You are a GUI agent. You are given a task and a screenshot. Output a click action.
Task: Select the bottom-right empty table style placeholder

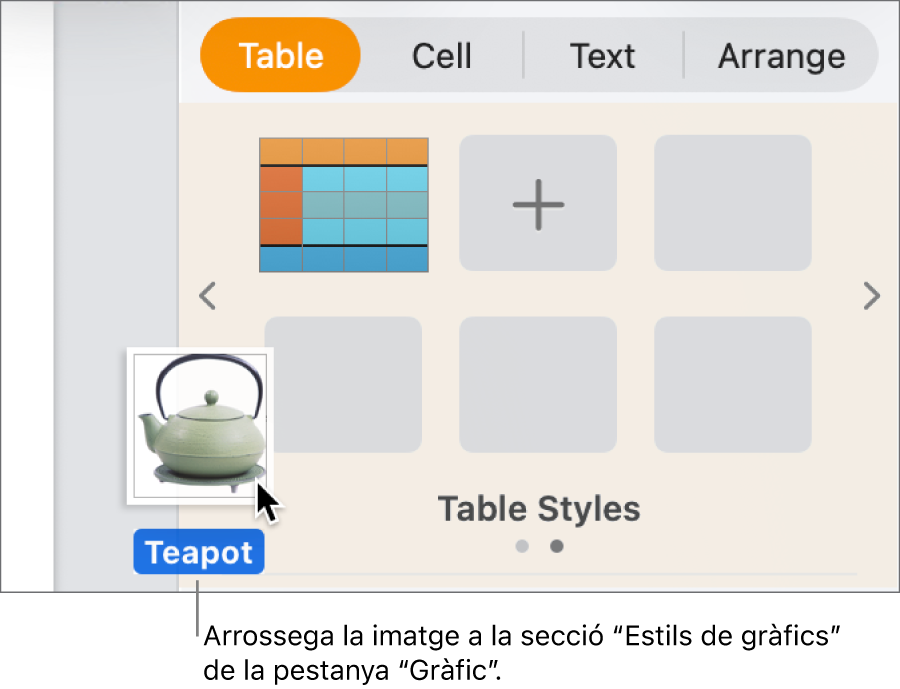coord(732,384)
